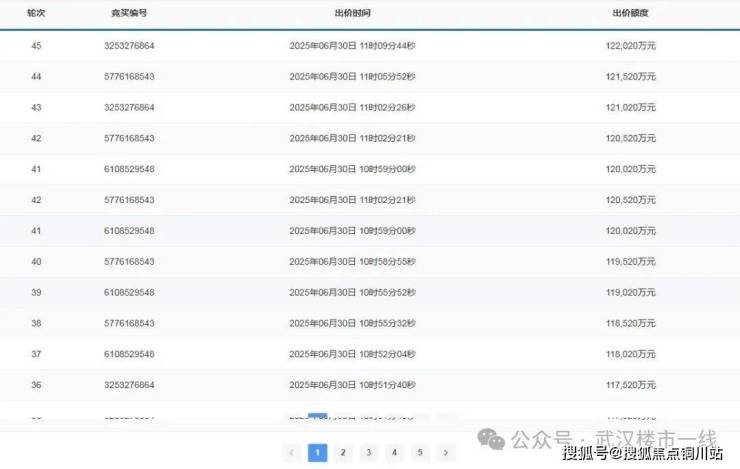Select the 11时02分26秒 bid time cell
This screenshot has width=740, height=469.
tap(351, 108)
